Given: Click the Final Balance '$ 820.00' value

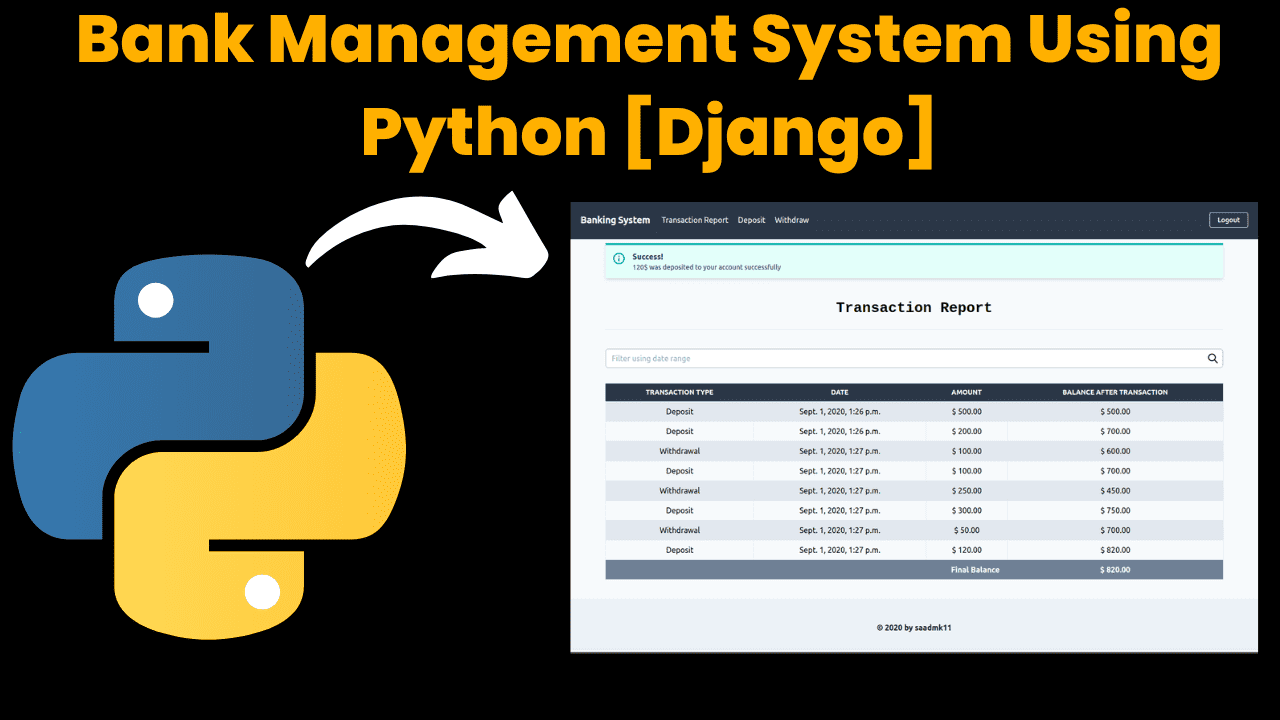Looking at the screenshot, I should tap(1115, 570).
